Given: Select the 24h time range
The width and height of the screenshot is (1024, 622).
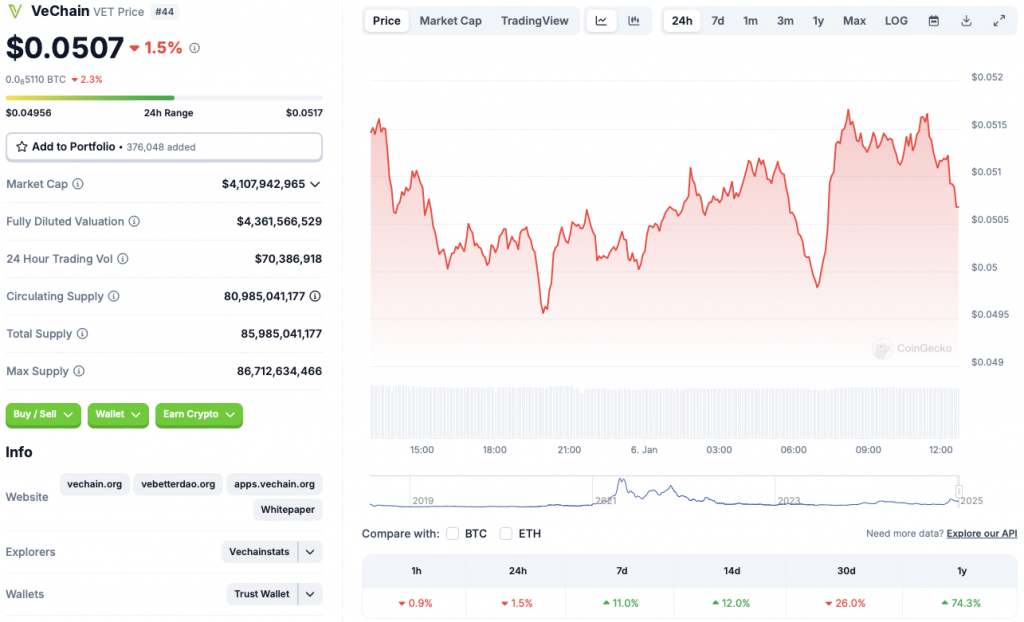Looking at the screenshot, I should [682, 21].
